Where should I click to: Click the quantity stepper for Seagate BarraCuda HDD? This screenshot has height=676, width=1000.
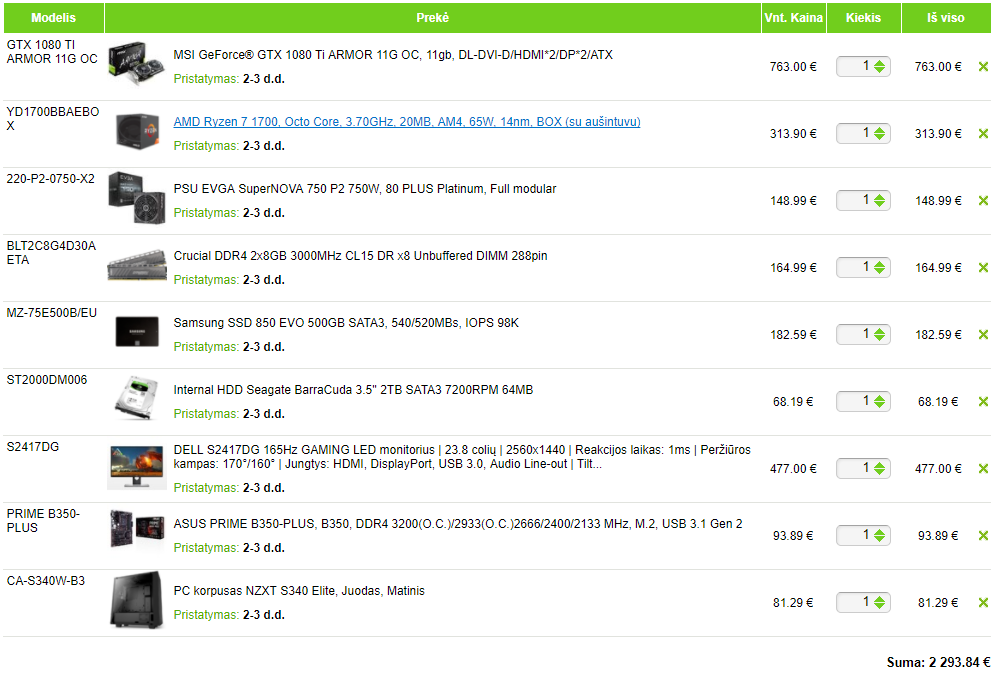[x=879, y=401]
